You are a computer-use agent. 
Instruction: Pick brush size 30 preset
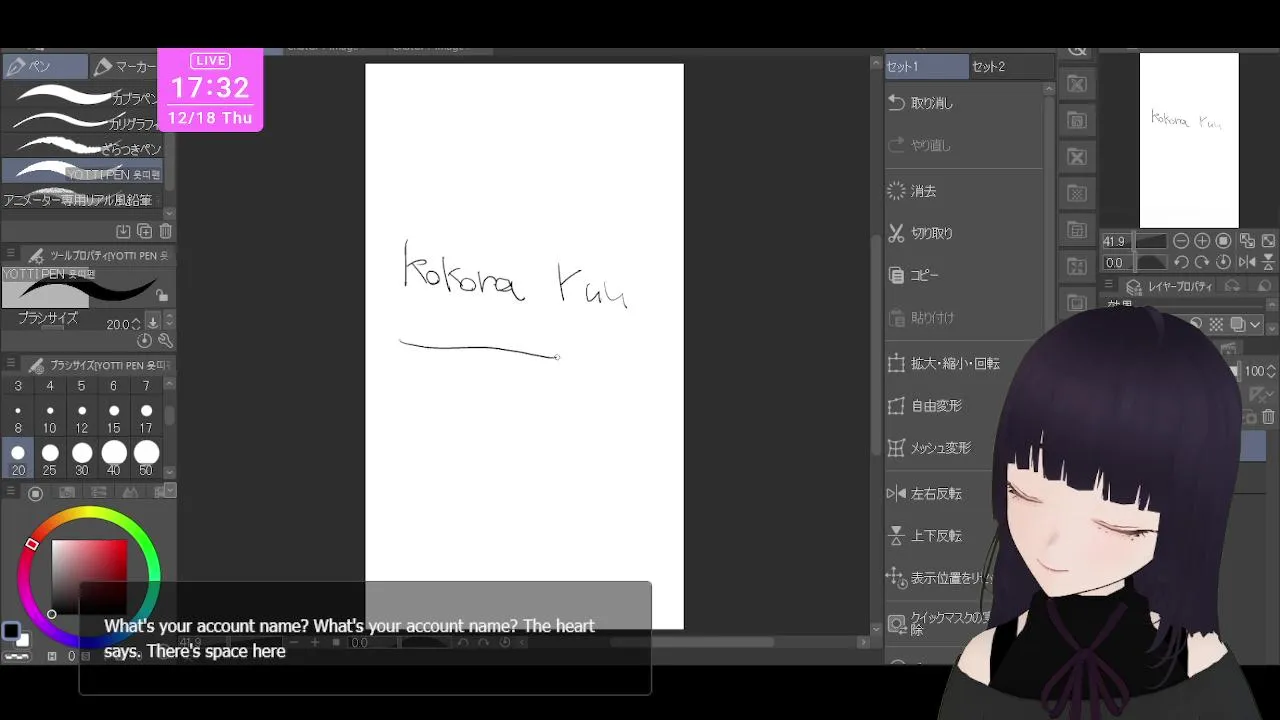tap(82, 459)
